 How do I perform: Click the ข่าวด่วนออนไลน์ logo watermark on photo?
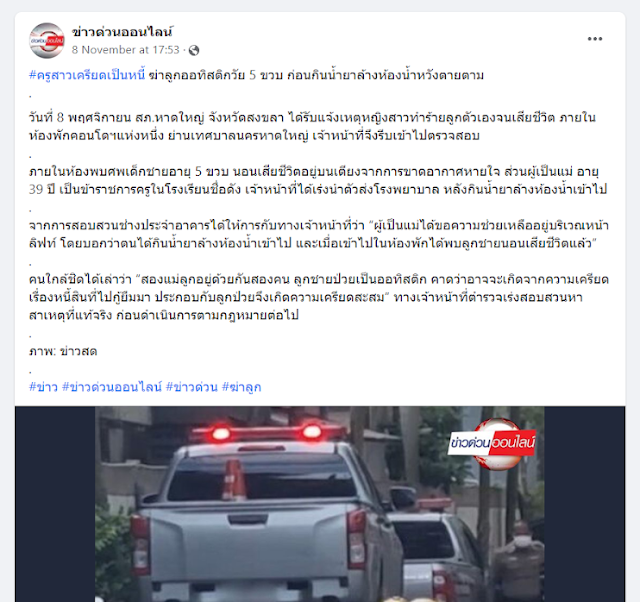coord(492,443)
